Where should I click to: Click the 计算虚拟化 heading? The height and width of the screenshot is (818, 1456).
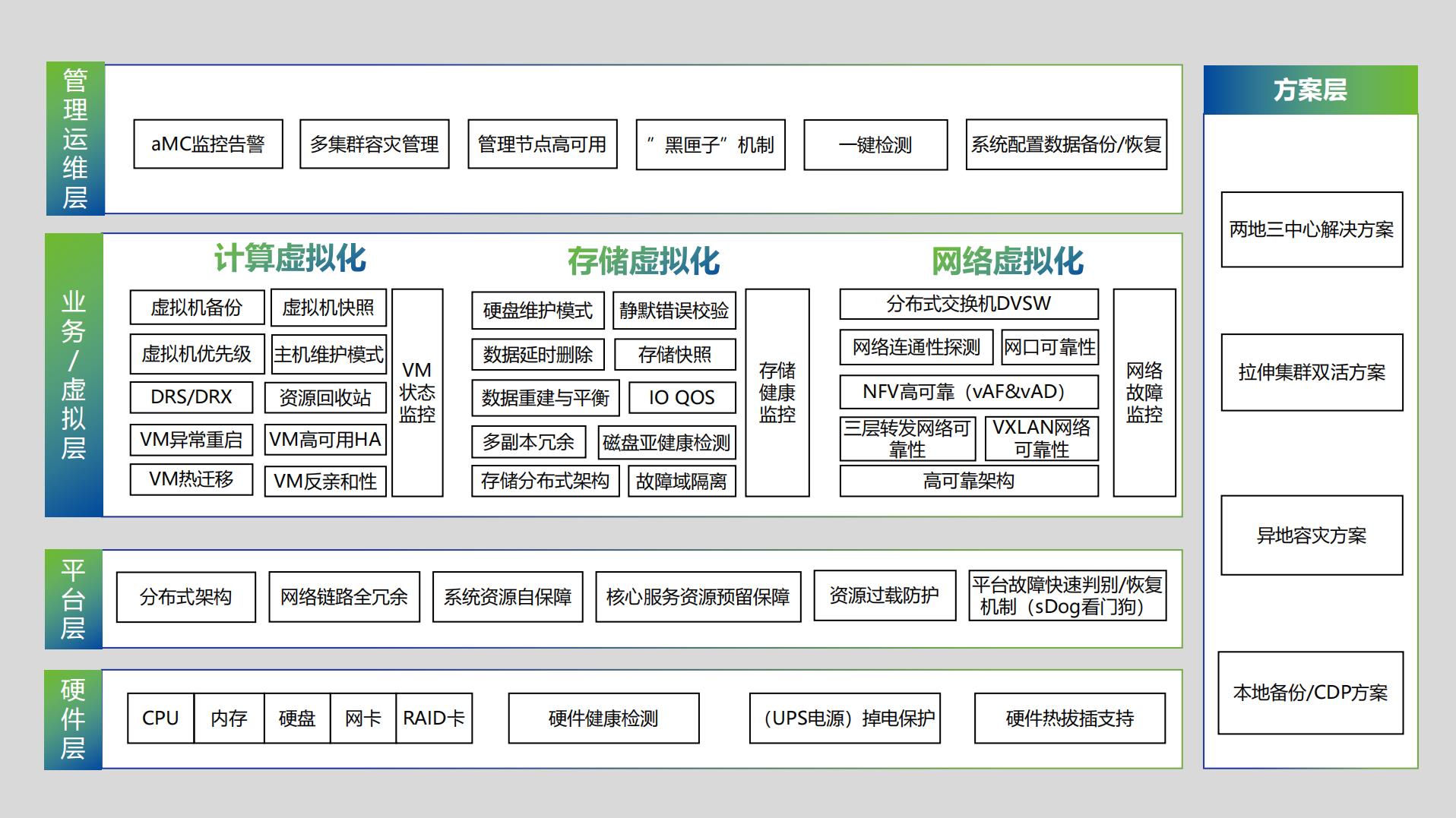click(x=290, y=258)
